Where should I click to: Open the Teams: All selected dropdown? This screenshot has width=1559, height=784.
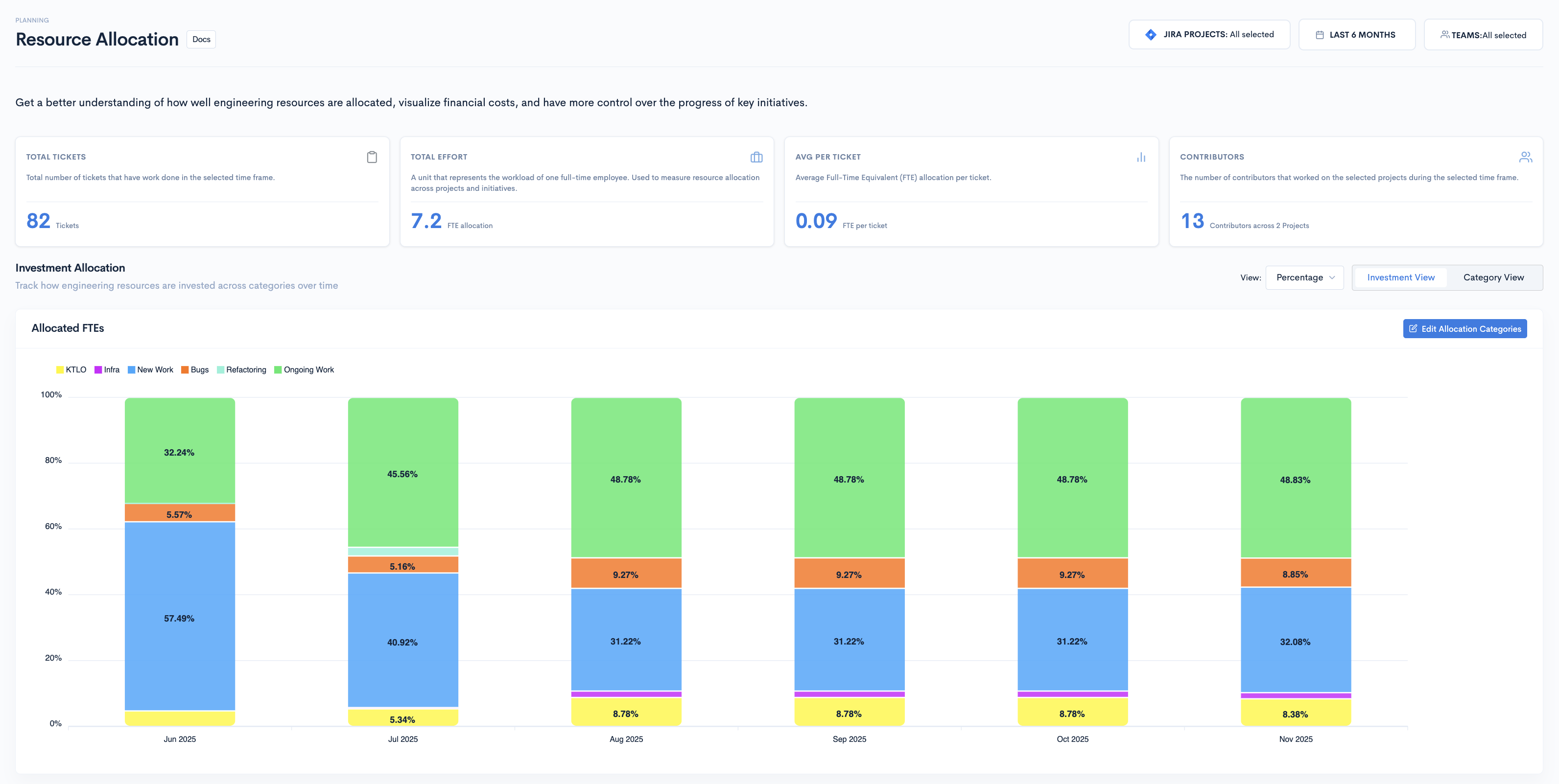tap(1482, 35)
